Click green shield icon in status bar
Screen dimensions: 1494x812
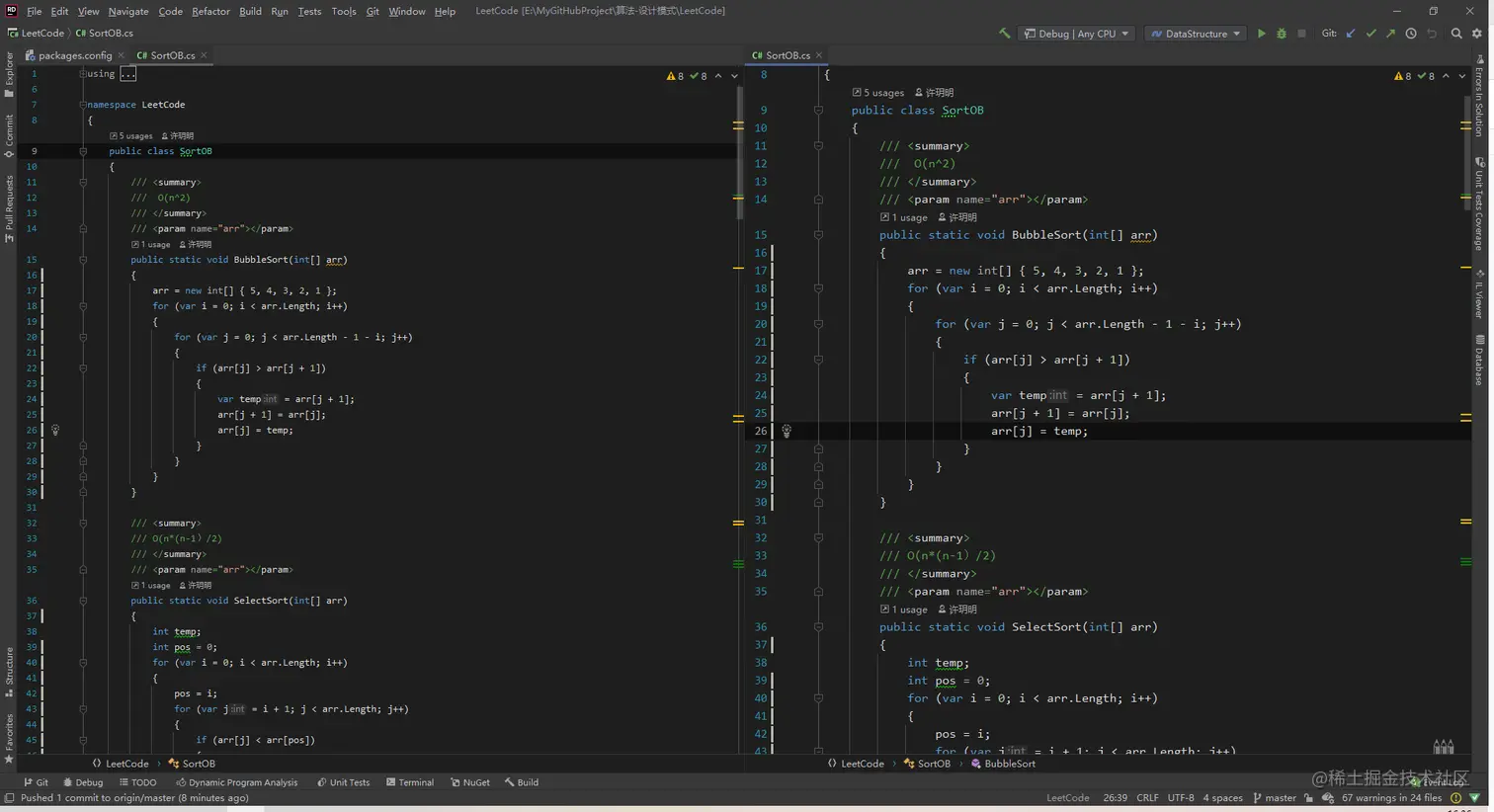[1475, 798]
